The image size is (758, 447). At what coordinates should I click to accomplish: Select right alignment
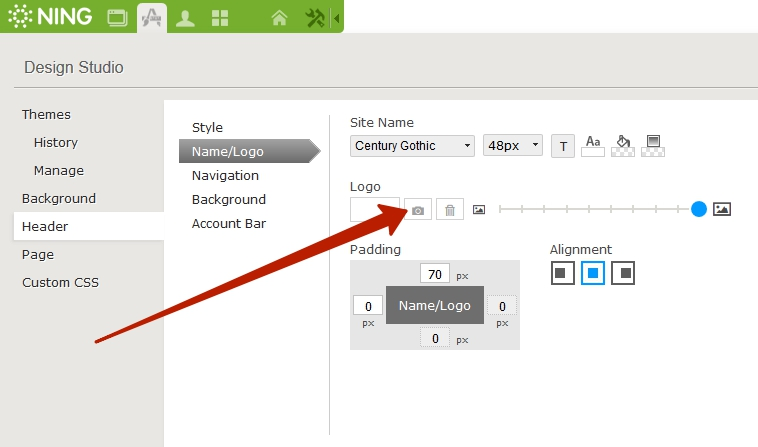coord(623,273)
